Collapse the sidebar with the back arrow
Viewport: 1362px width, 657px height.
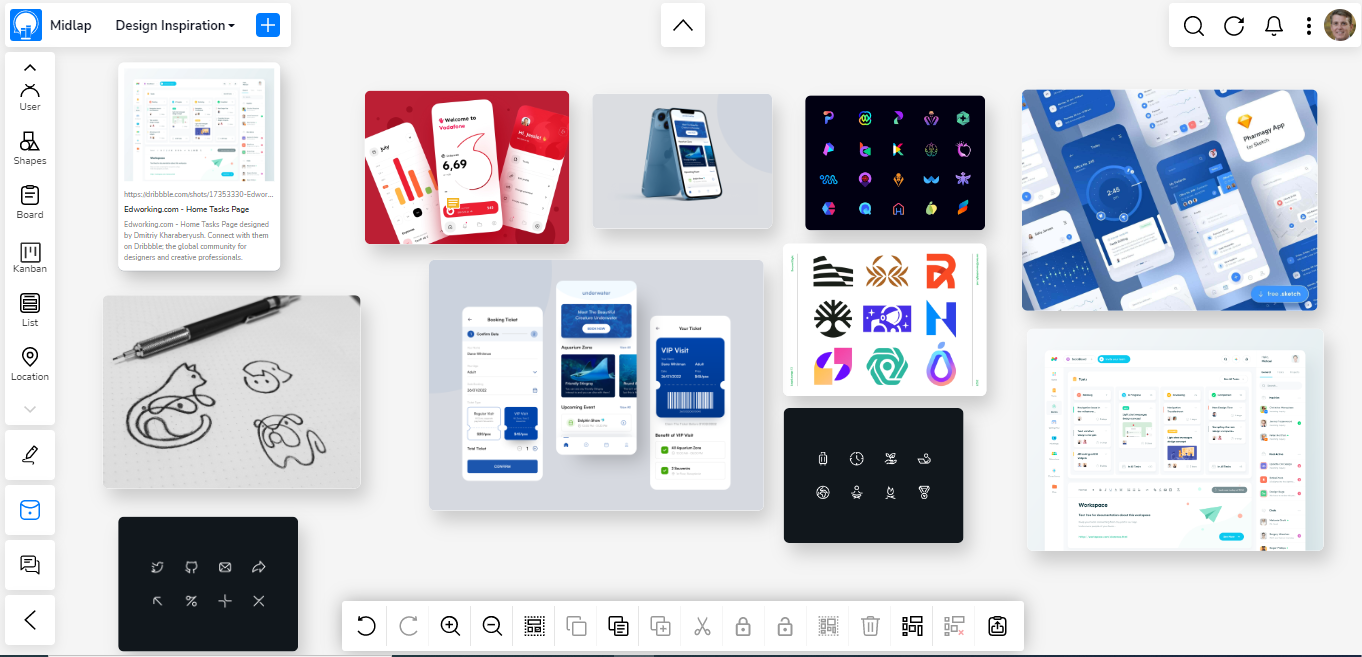tap(29, 619)
